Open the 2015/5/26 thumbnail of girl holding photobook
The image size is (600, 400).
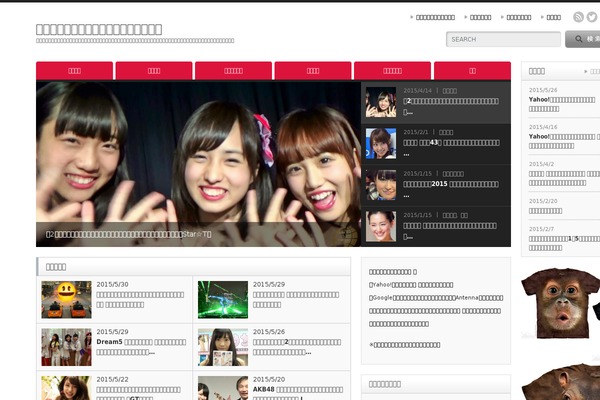pos(223,347)
